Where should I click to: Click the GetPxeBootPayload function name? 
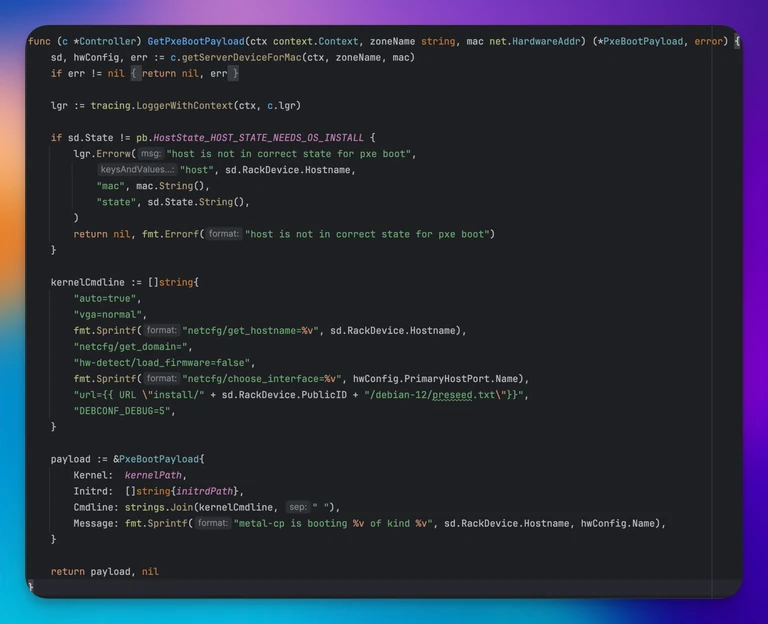(x=195, y=42)
